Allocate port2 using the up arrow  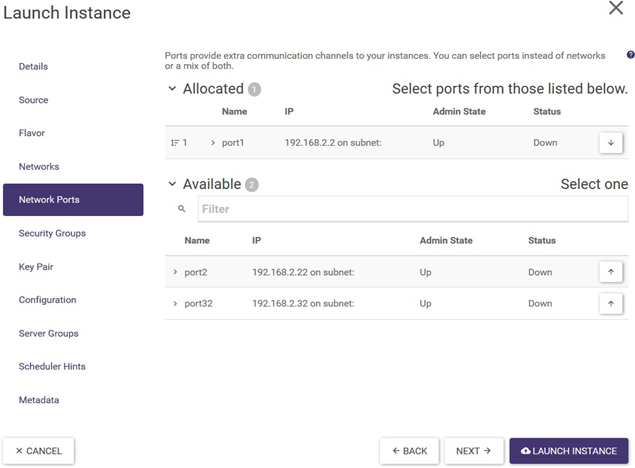click(x=609, y=272)
